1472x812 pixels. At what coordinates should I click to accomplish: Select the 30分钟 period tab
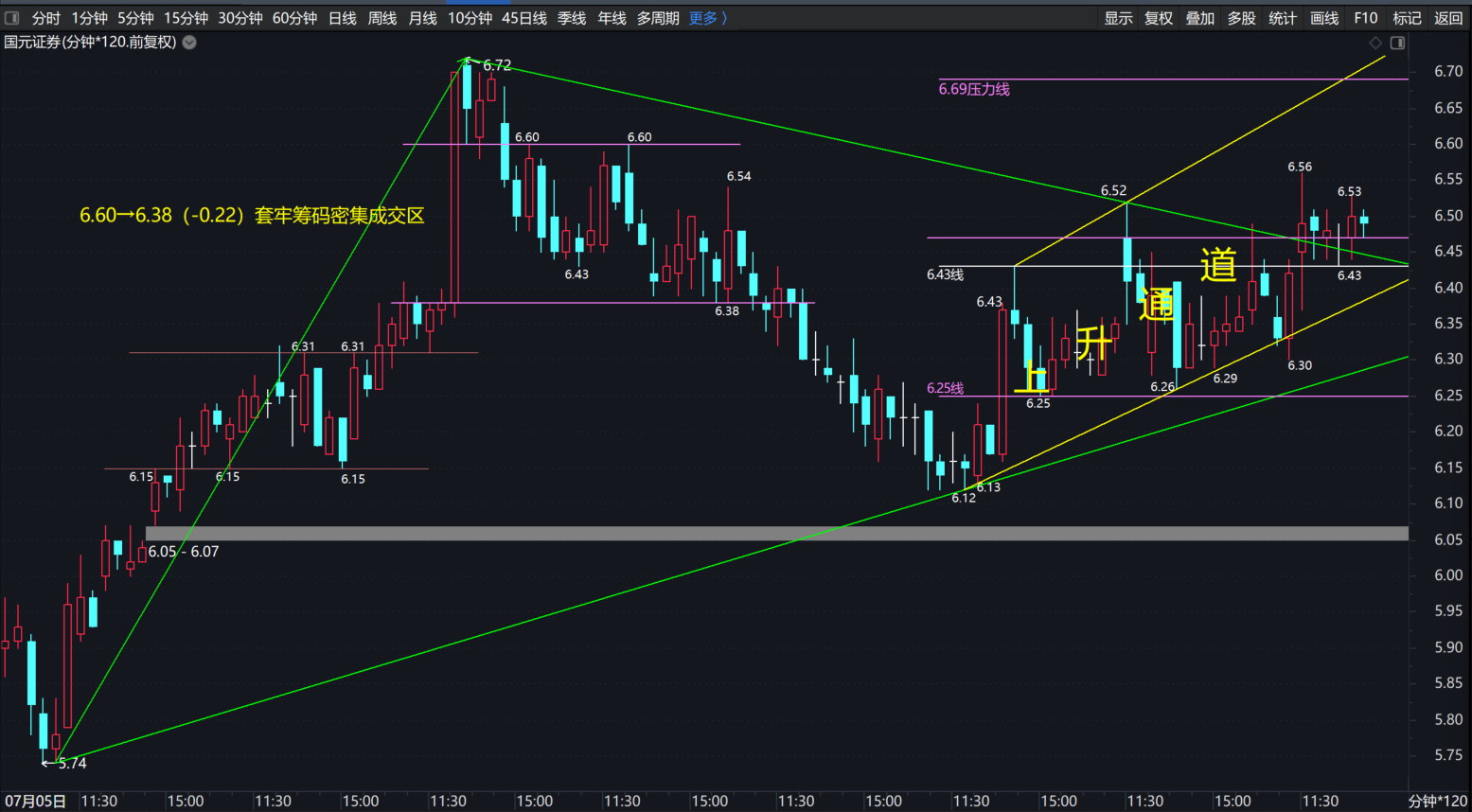[x=239, y=18]
